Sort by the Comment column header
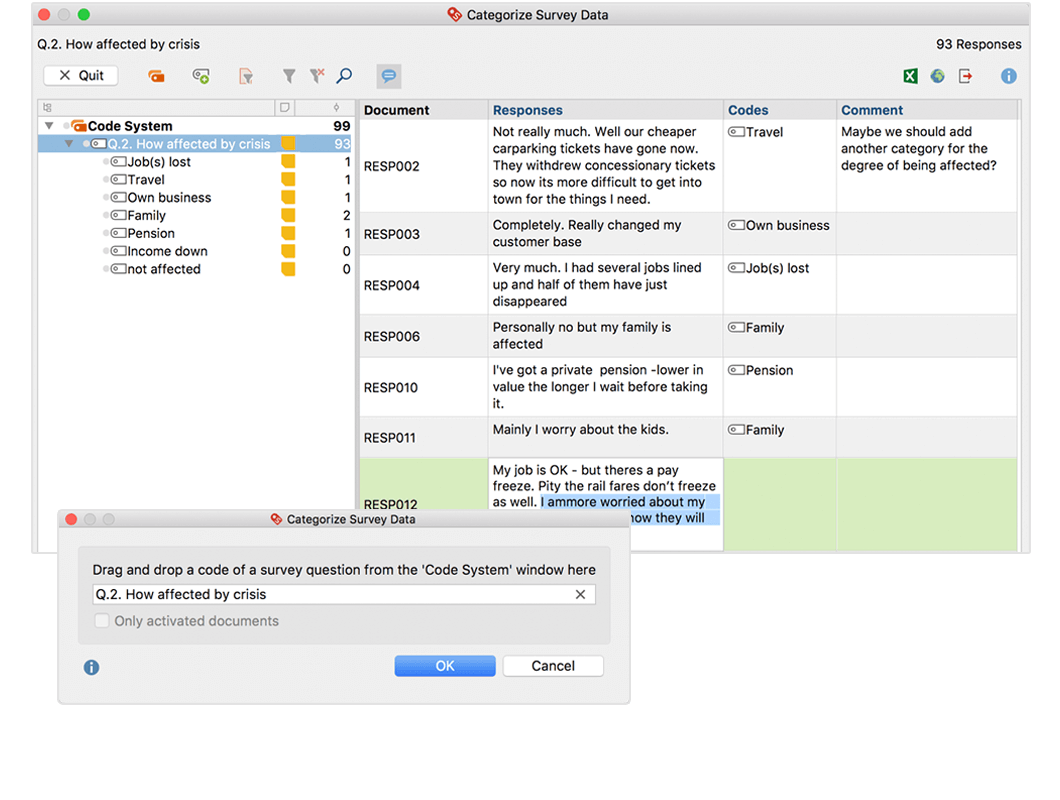This screenshot has height=800, width=1060. point(927,110)
